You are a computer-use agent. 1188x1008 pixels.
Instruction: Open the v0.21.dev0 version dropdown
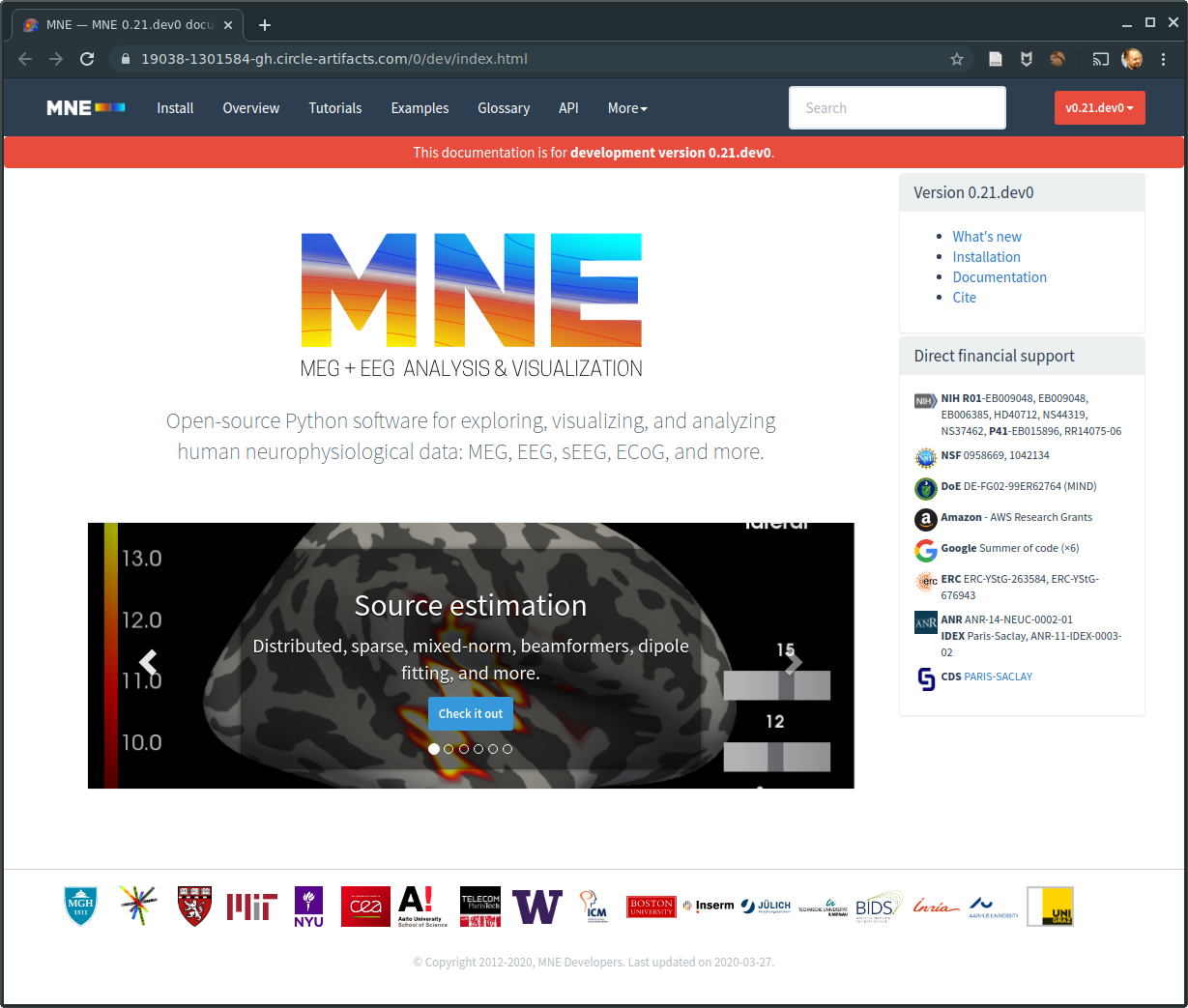[1099, 107]
